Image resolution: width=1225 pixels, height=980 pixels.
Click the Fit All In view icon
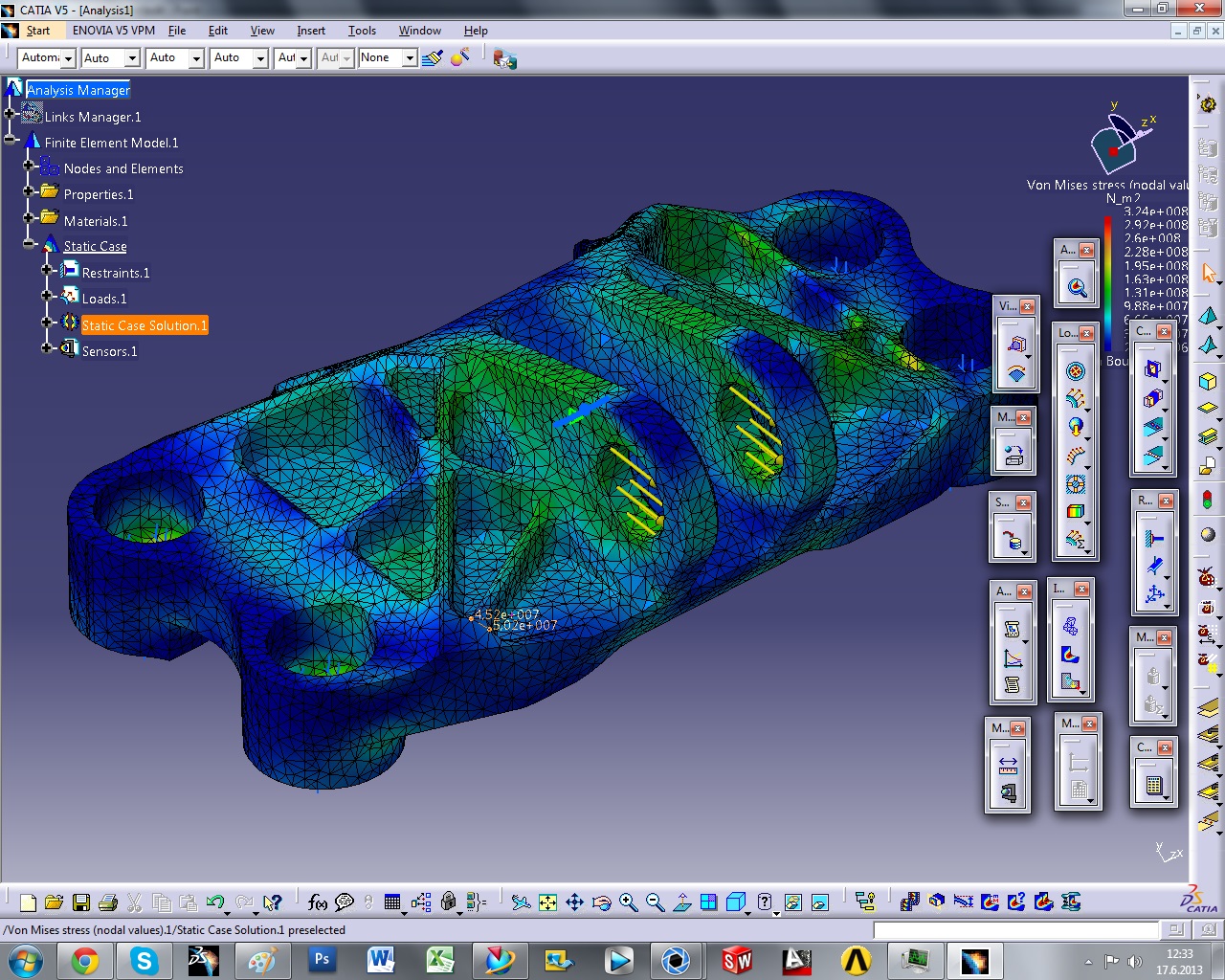point(547,902)
